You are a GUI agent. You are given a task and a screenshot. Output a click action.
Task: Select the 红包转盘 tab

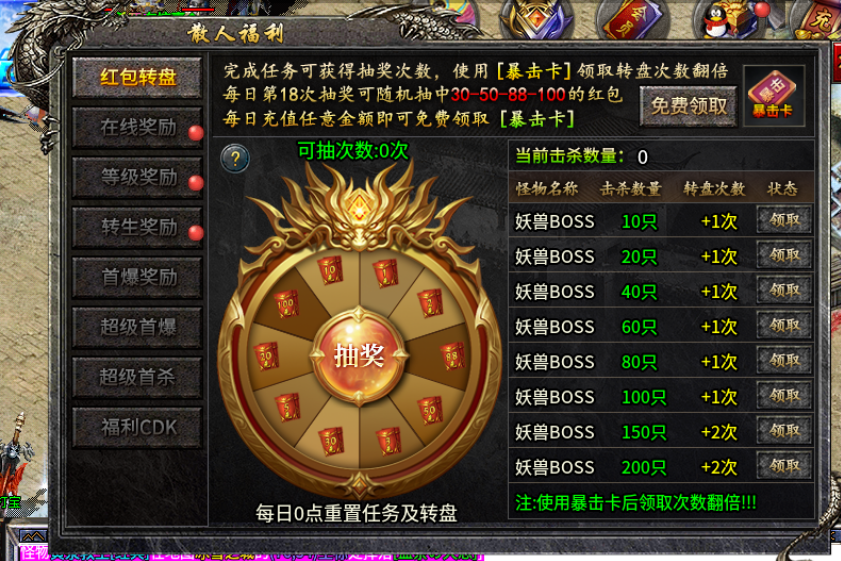pos(137,77)
